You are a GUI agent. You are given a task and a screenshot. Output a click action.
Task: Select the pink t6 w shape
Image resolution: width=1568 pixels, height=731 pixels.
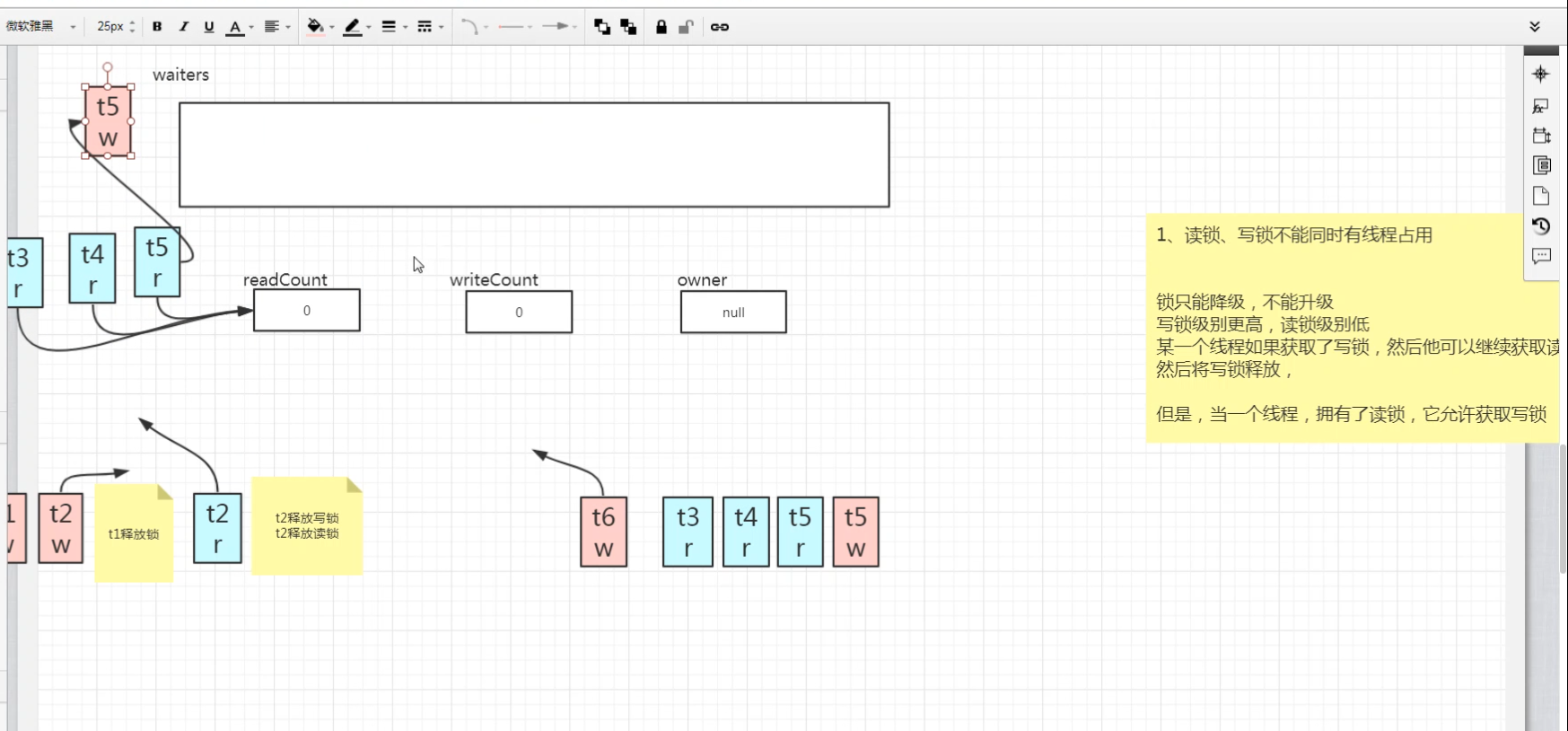[603, 532]
